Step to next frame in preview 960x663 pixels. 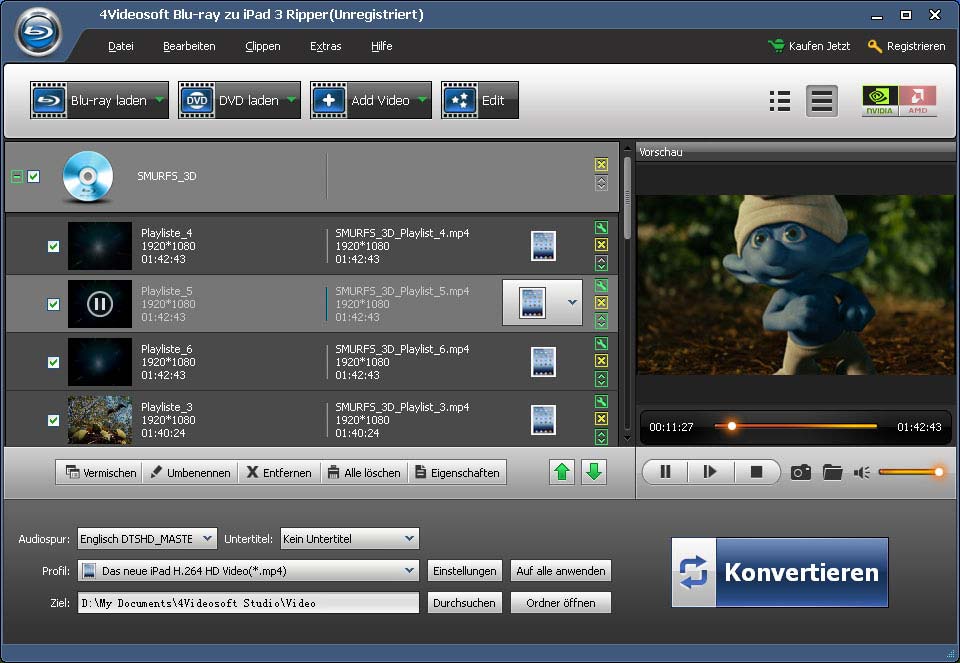[710, 471]
